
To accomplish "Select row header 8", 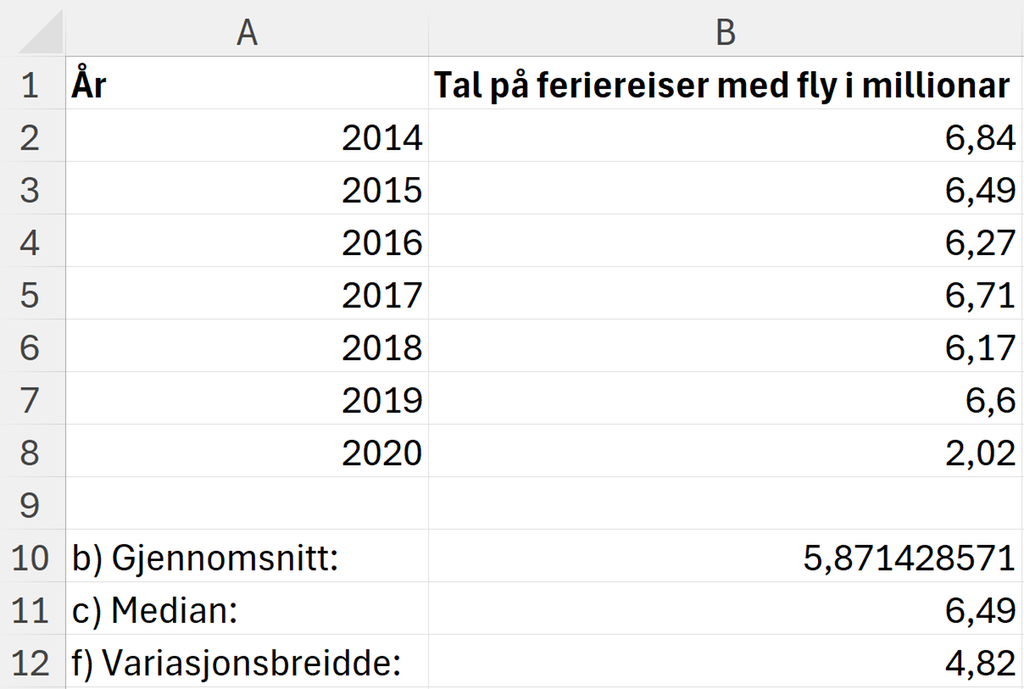I will tap(32, 452).
